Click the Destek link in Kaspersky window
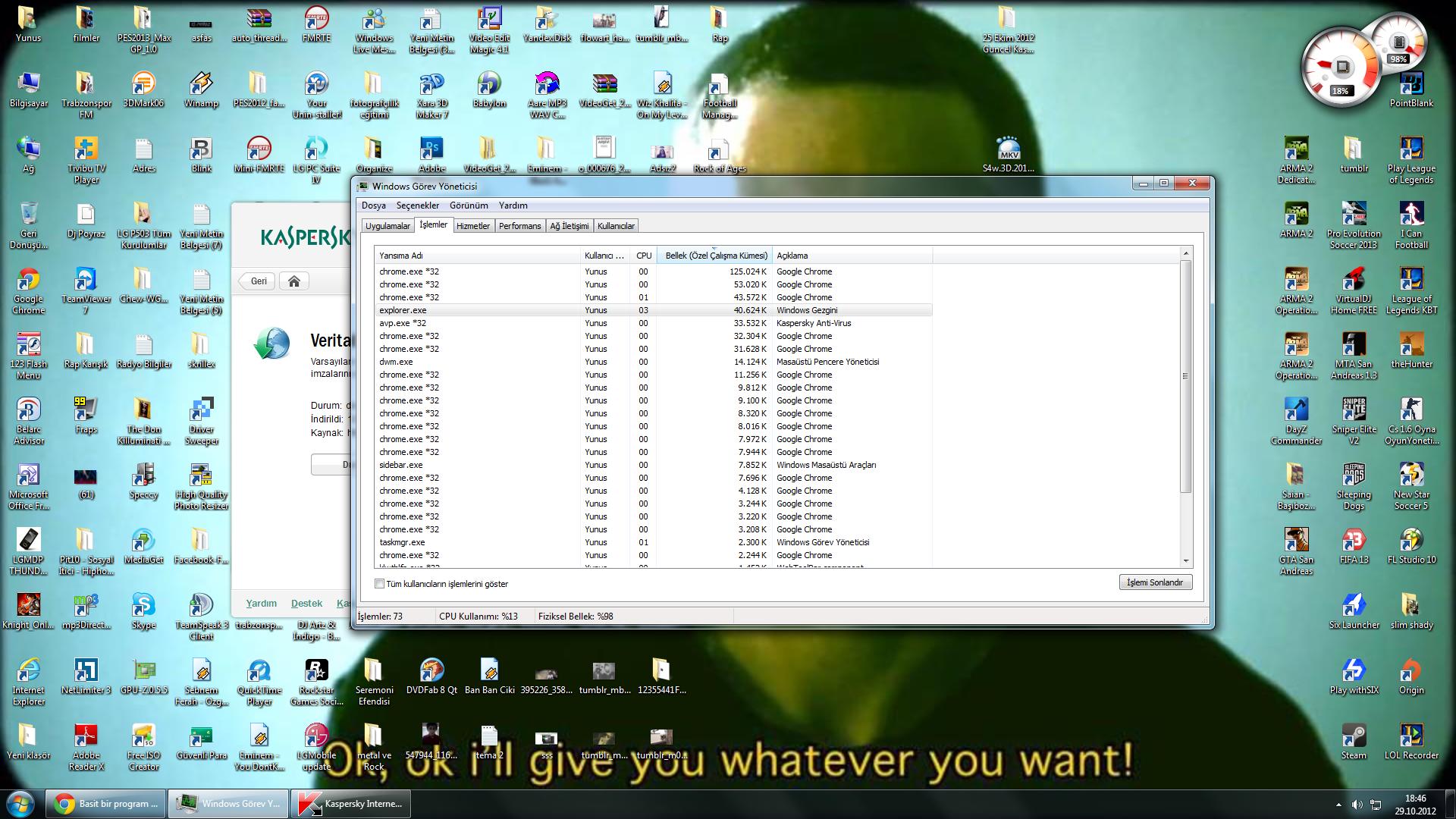This screenshot has height=819, width=1456. [x=306, y=604]
